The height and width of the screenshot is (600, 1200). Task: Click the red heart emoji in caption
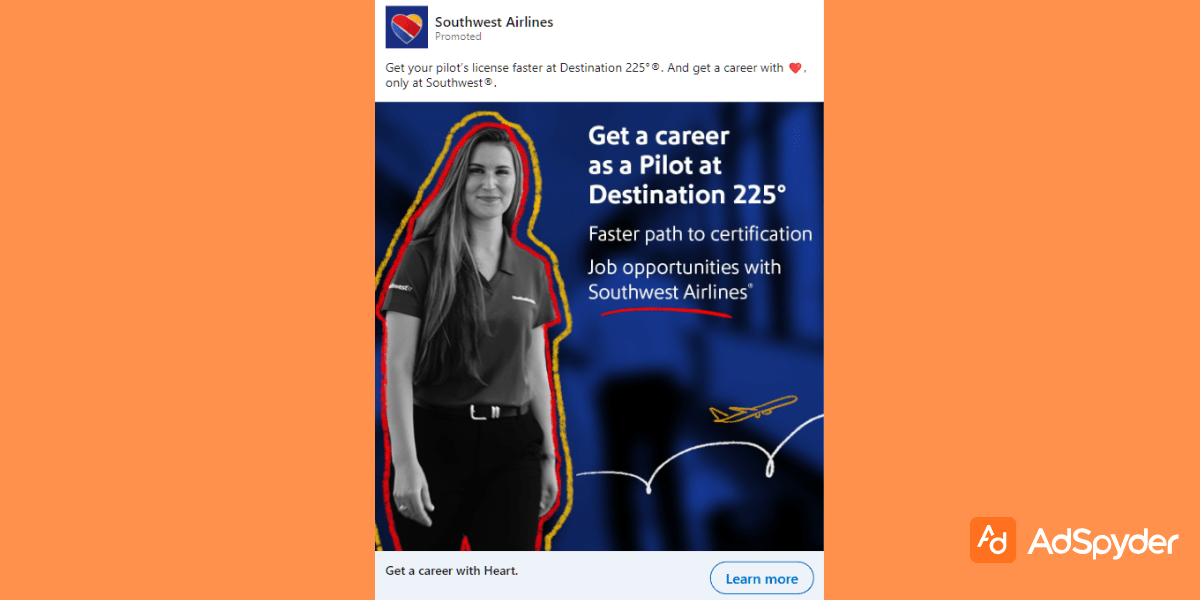(796, 68)
